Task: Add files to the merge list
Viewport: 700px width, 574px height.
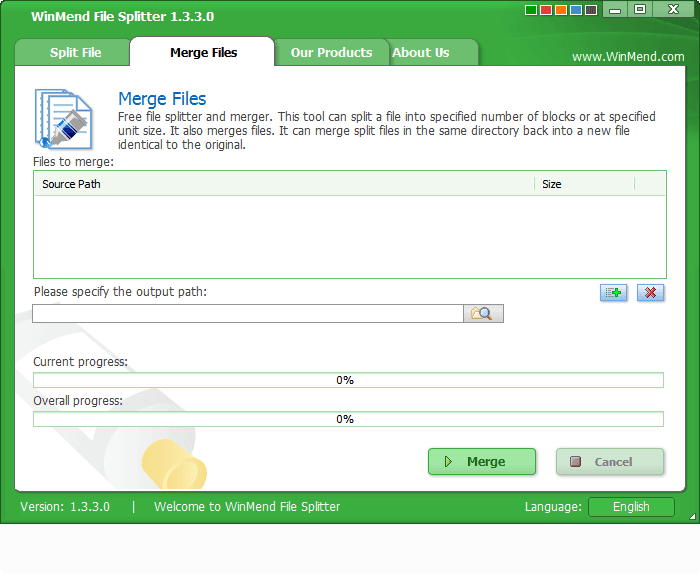Action: (613, 293)
